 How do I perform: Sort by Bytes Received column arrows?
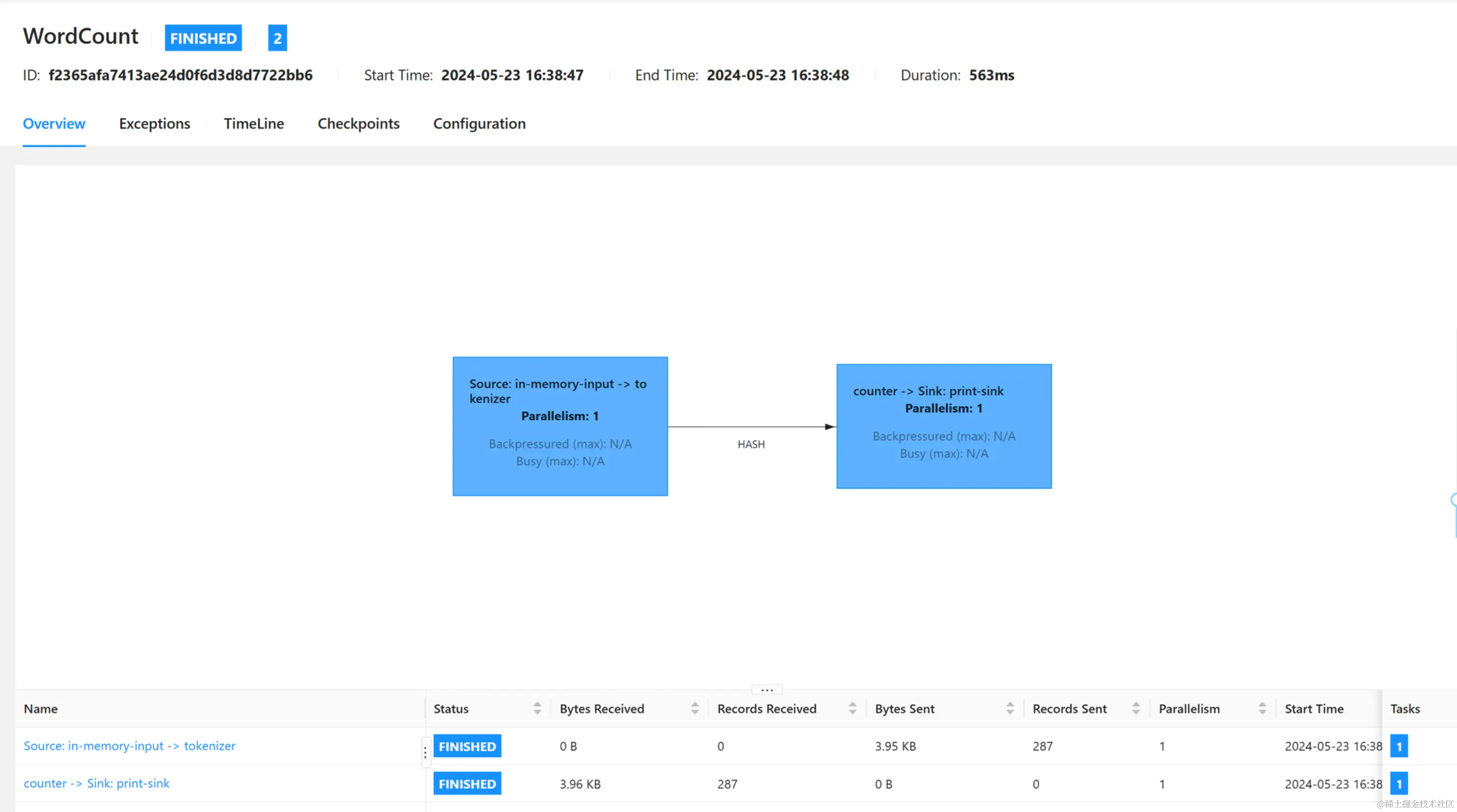pos(695,708)
